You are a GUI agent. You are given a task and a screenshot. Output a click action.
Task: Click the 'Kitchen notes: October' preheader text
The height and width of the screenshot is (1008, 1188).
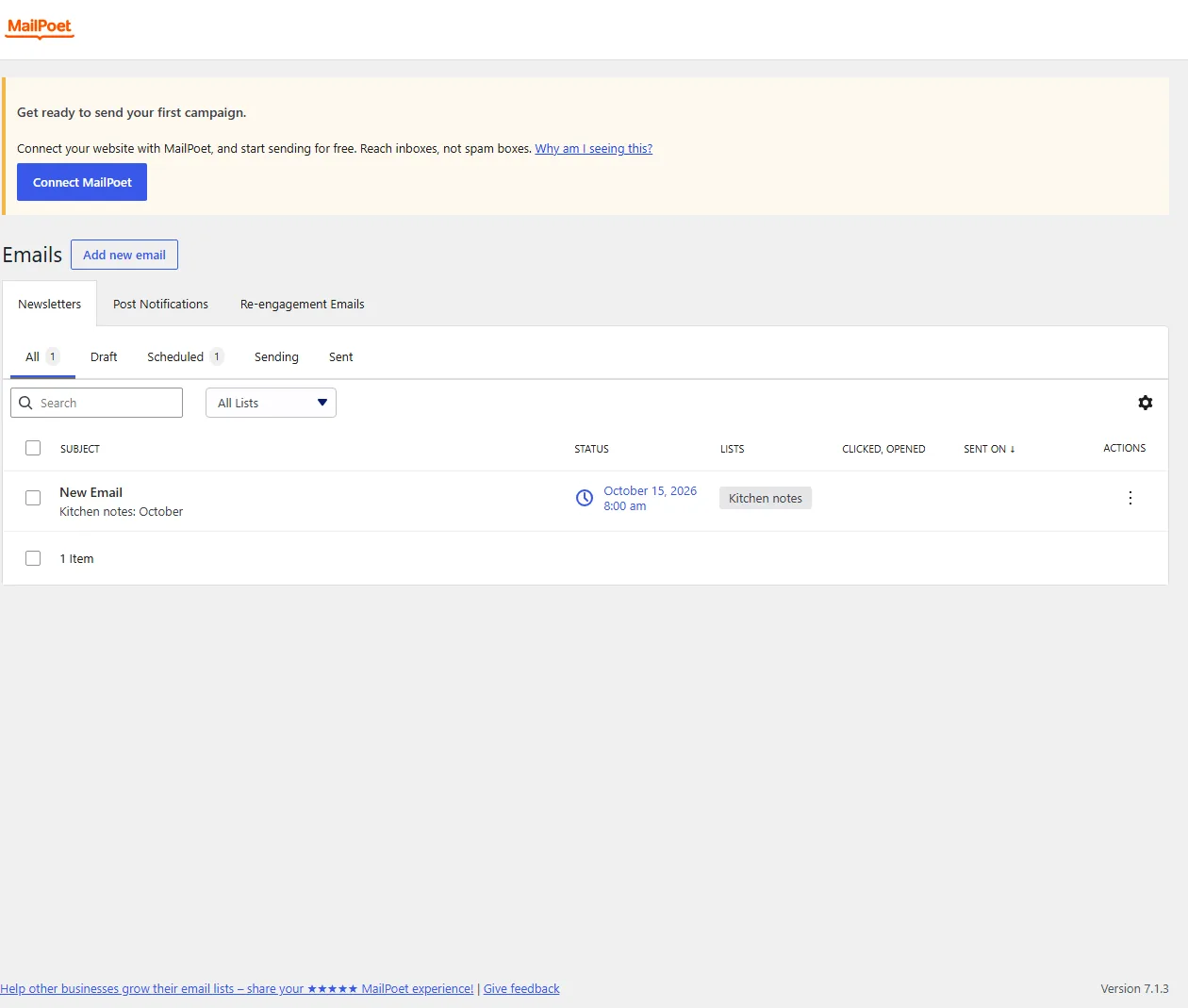click(x=121, y=511)
